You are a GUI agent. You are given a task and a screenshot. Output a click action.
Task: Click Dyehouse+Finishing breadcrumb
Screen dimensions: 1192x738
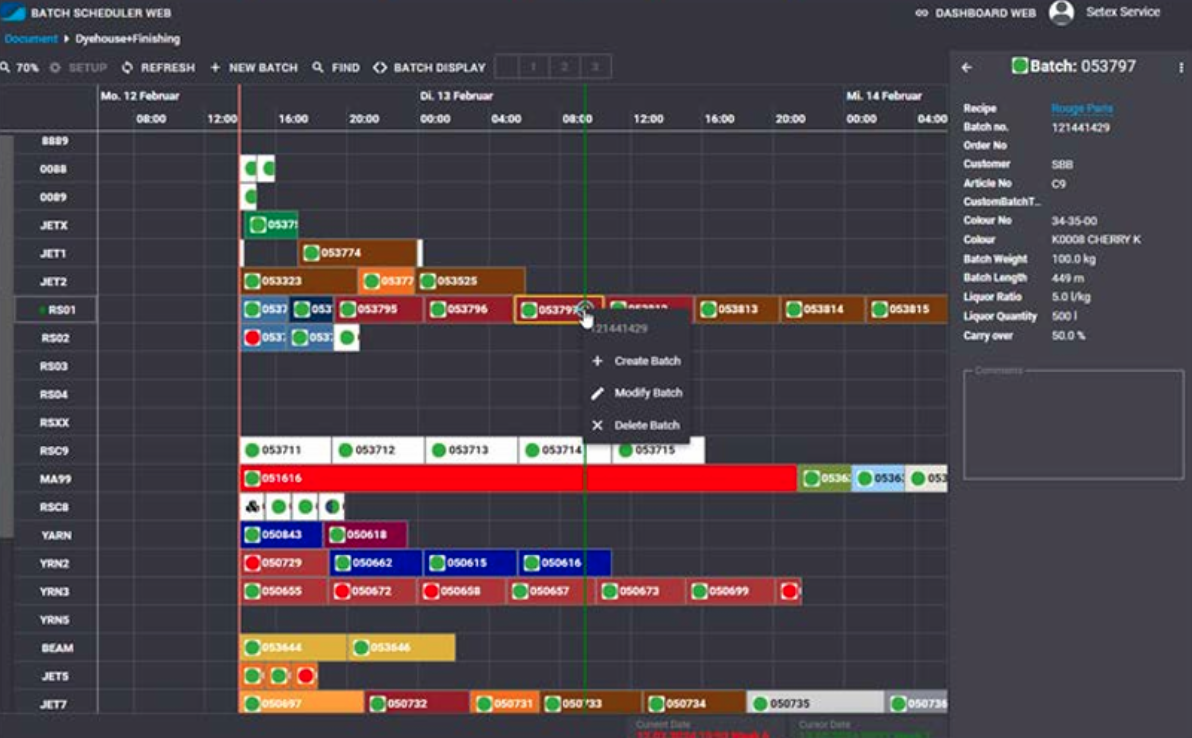(x=128, y=39)
